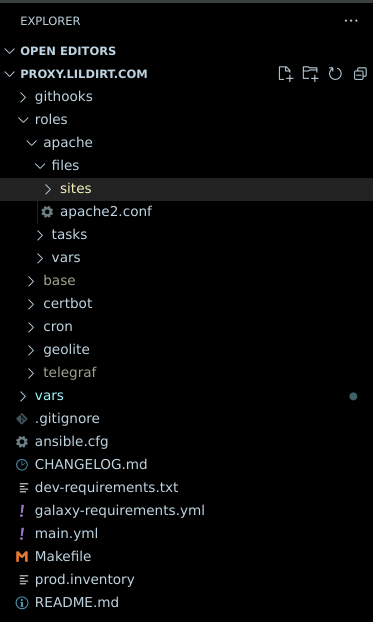Select the cron folder label
This screenshot has height=622, width=373.
[58, 326]
